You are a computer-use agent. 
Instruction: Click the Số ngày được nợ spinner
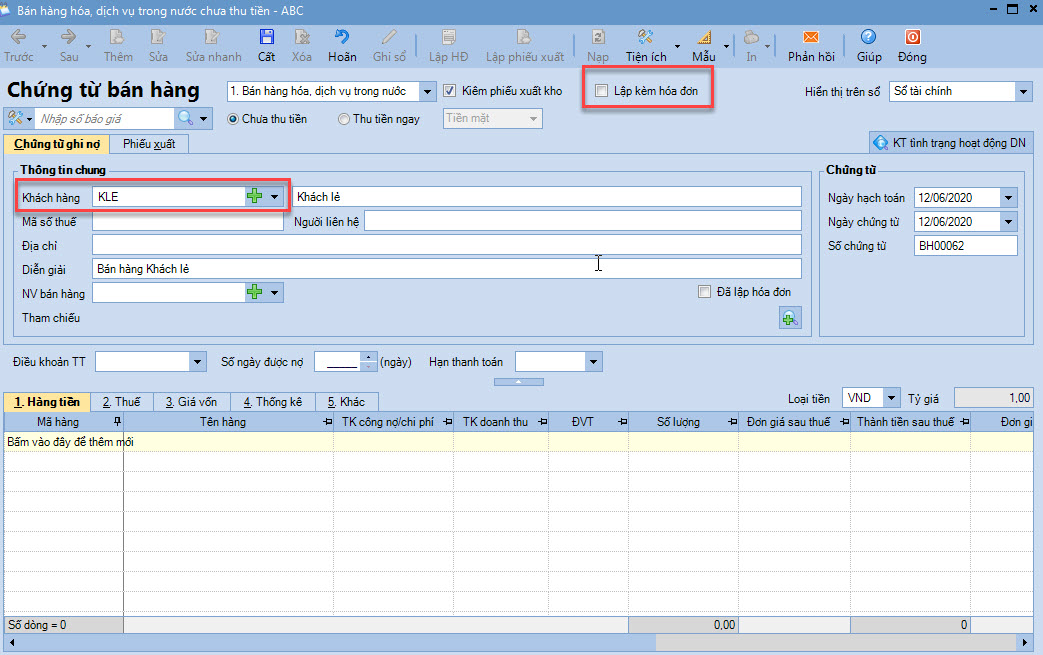pos(369,362)
